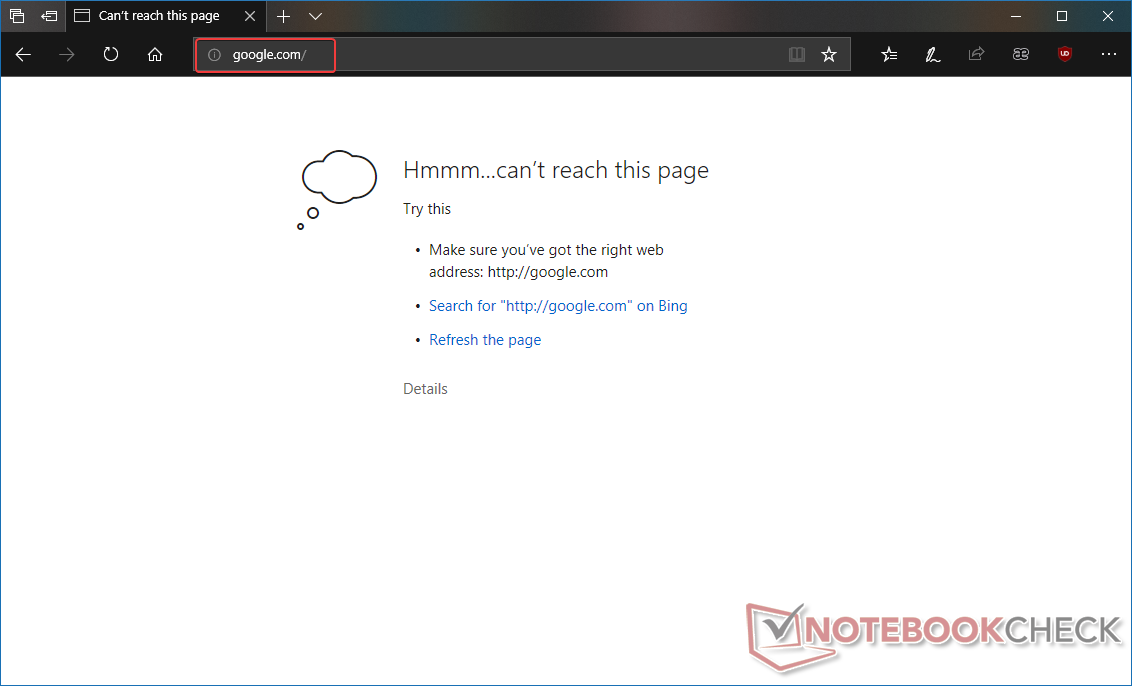The height and width of the screenshot is (686, 1132).
Task: Open the tabs you've set aside
Action: 17,16
